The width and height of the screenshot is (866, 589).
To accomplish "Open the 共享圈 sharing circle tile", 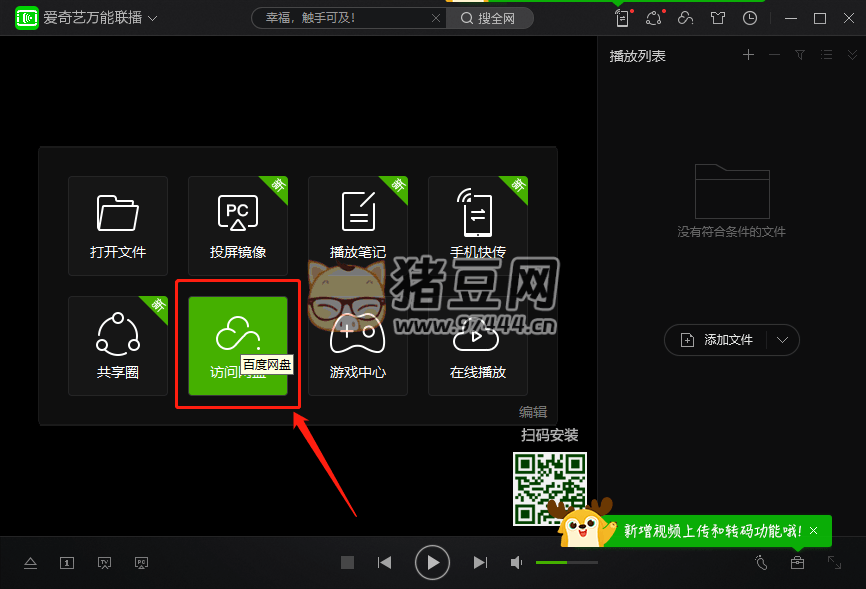I will [x=118, y=345].
